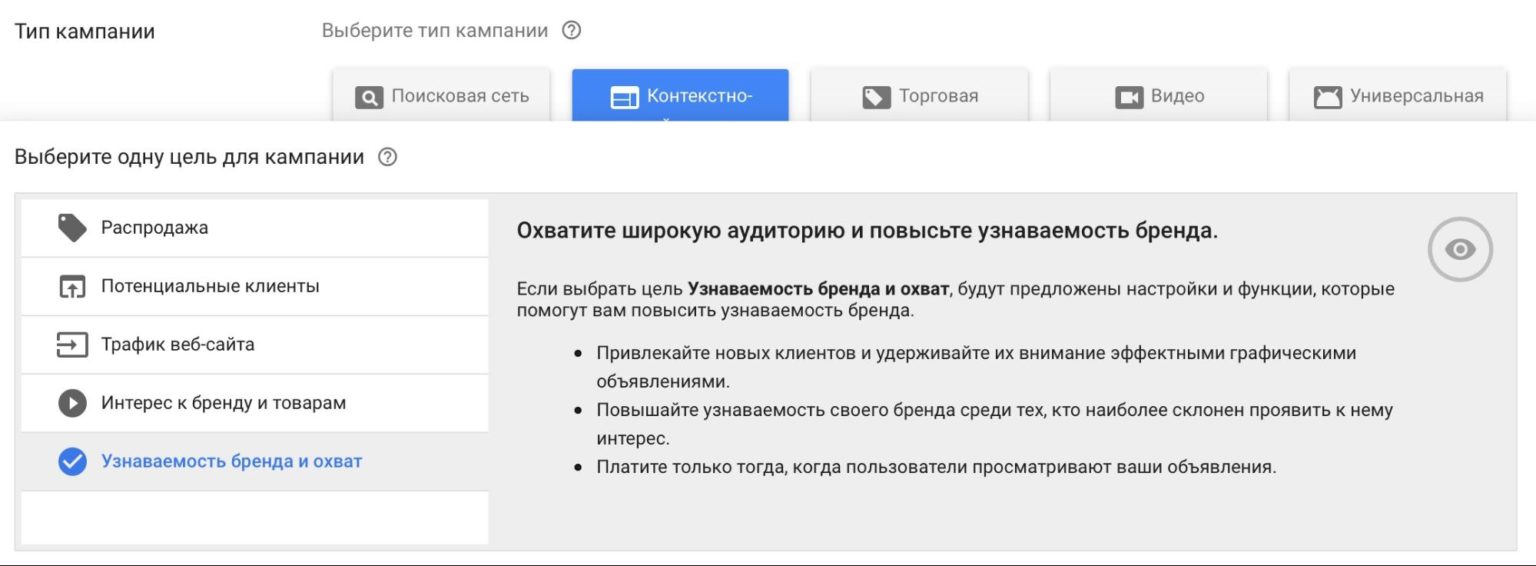Pick the Универсальная campaign type
Screen dimensions: 1536x566
pos(1397,96)
